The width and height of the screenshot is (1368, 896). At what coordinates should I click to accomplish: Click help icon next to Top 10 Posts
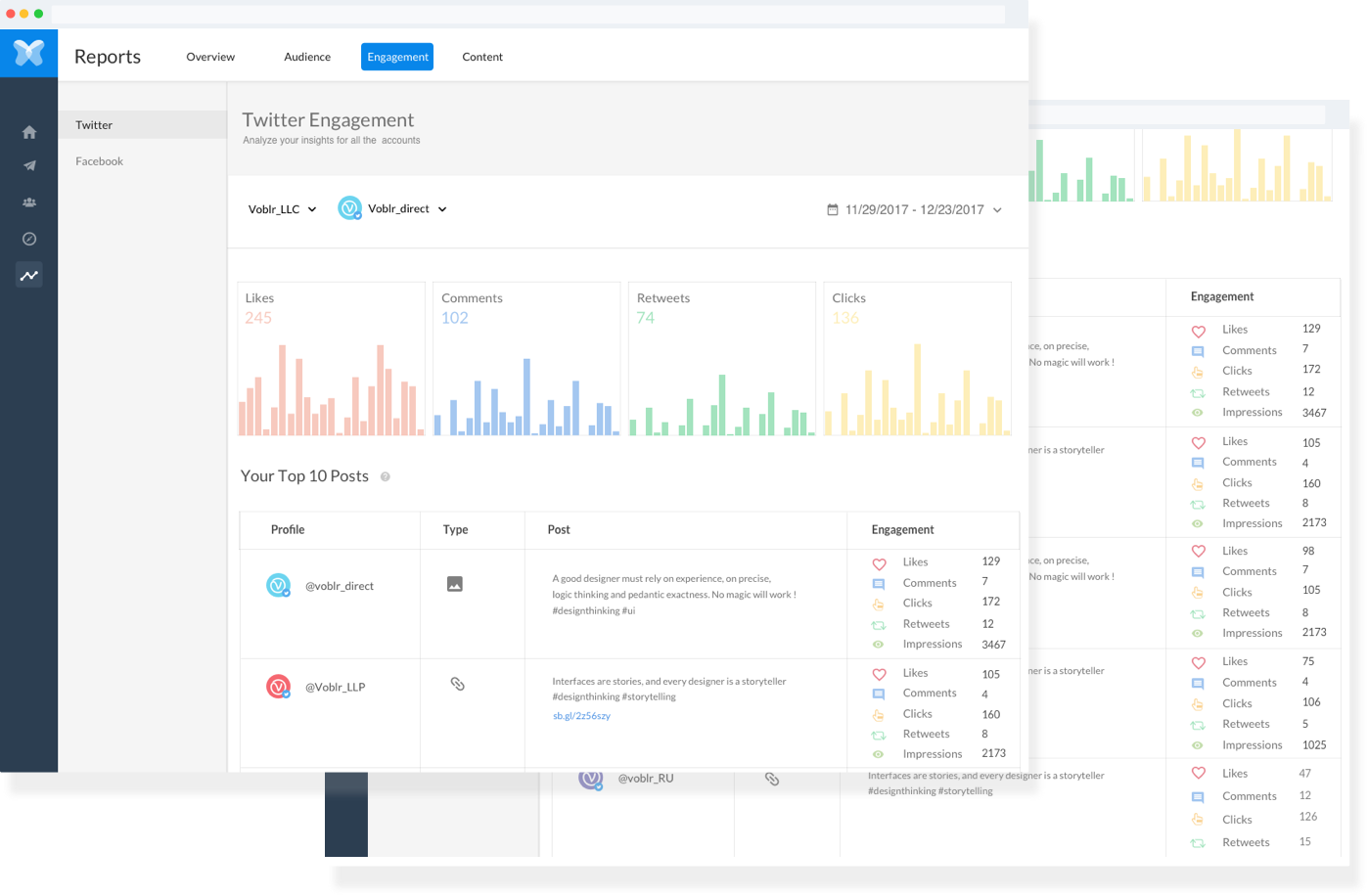click(x=385, y=476)
